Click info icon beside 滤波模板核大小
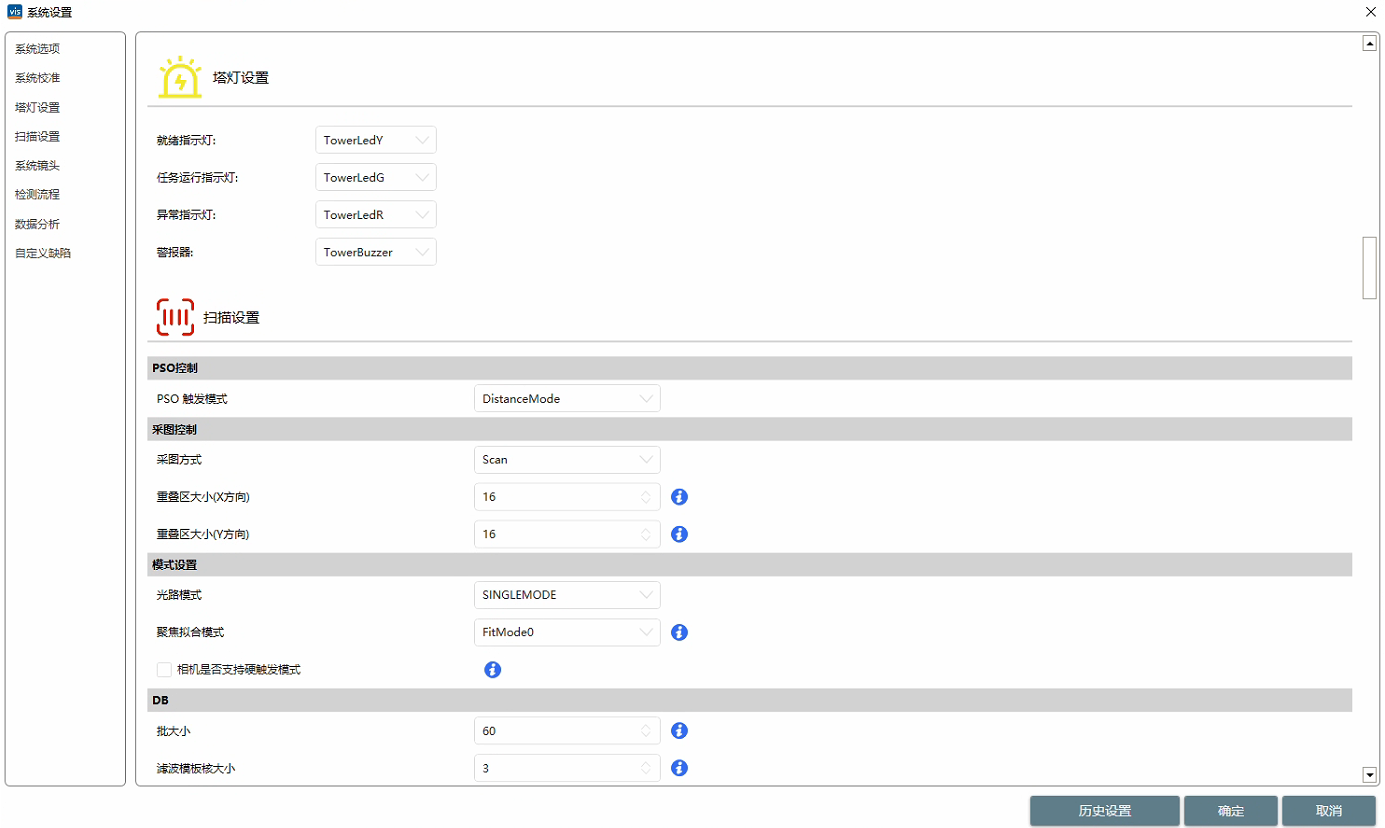Screen dimensions: 1385x828 coord(680,768)
